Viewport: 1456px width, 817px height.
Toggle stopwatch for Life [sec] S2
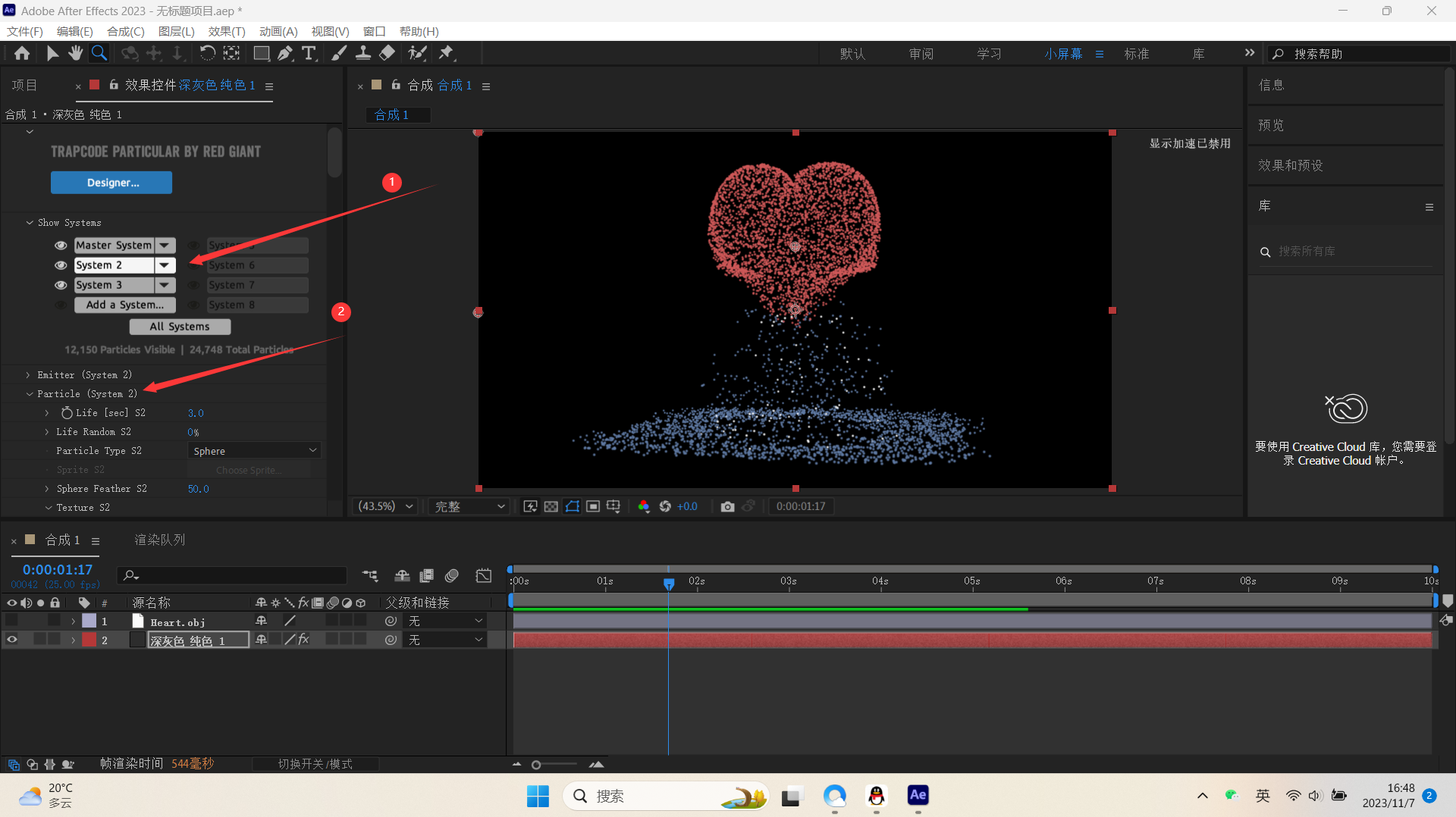[x=67, y=412]
